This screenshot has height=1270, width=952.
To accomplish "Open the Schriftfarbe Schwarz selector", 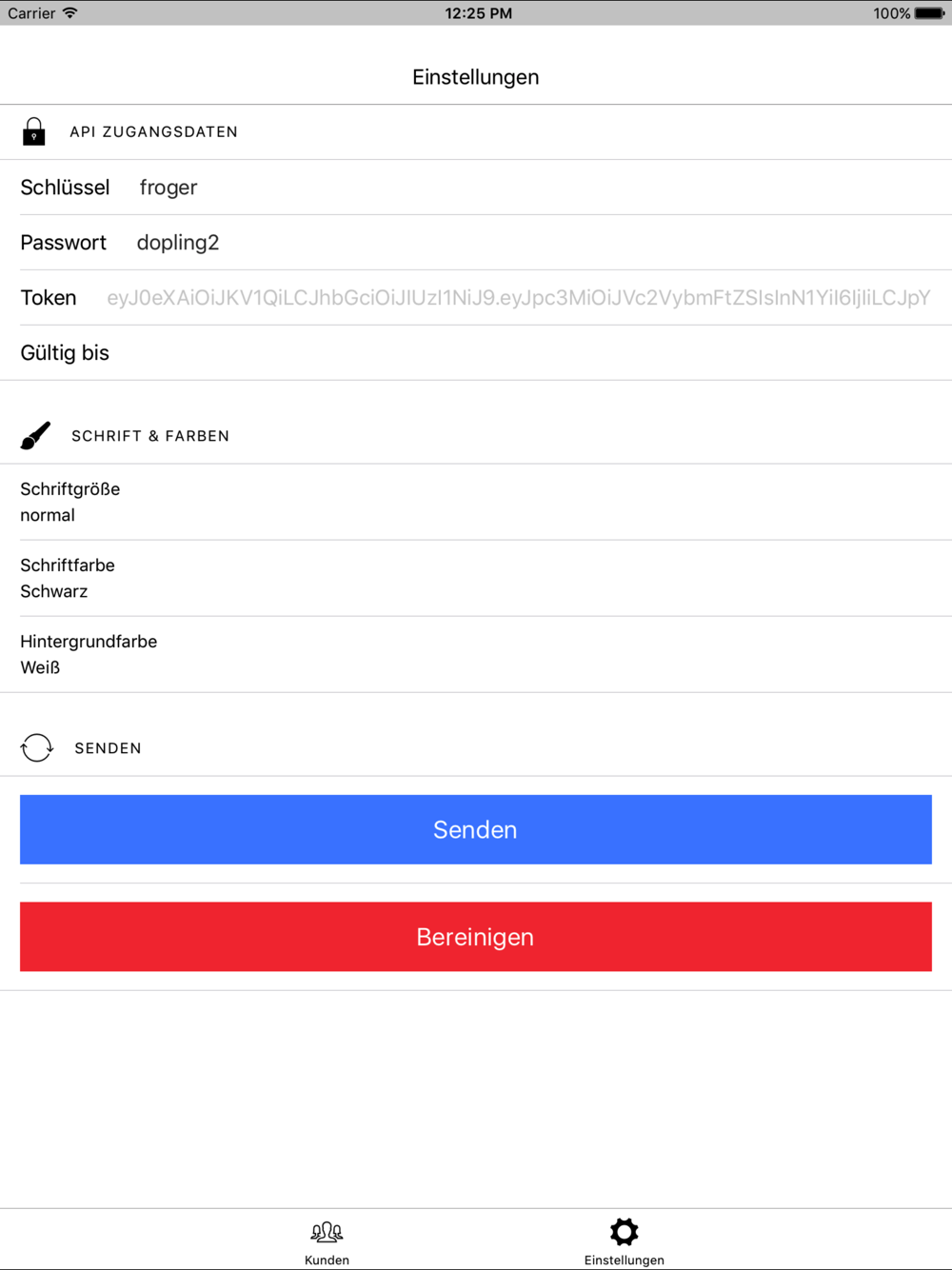I will point(476,578).
